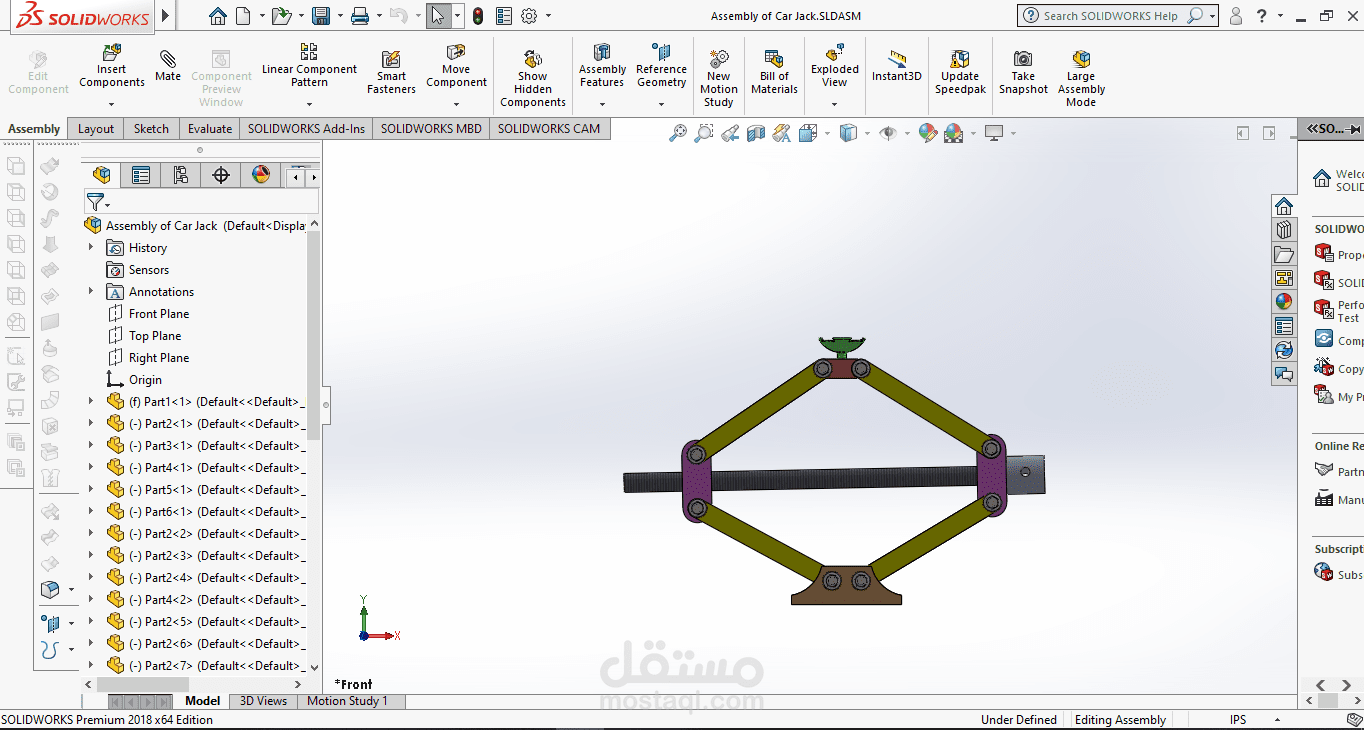The height and width of the screenshot is (730, 1364).
Task: Expand the Annotations tree node
Action: 91,291
